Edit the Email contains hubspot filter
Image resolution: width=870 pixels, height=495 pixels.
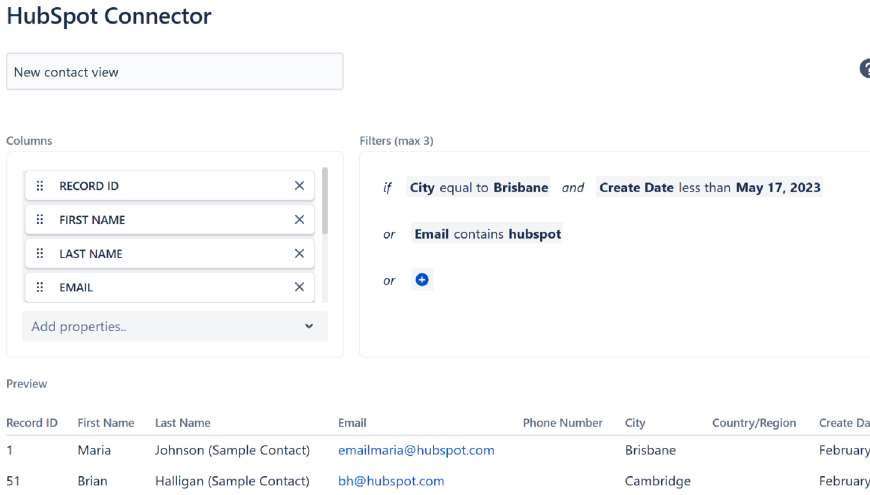[487, 234]
